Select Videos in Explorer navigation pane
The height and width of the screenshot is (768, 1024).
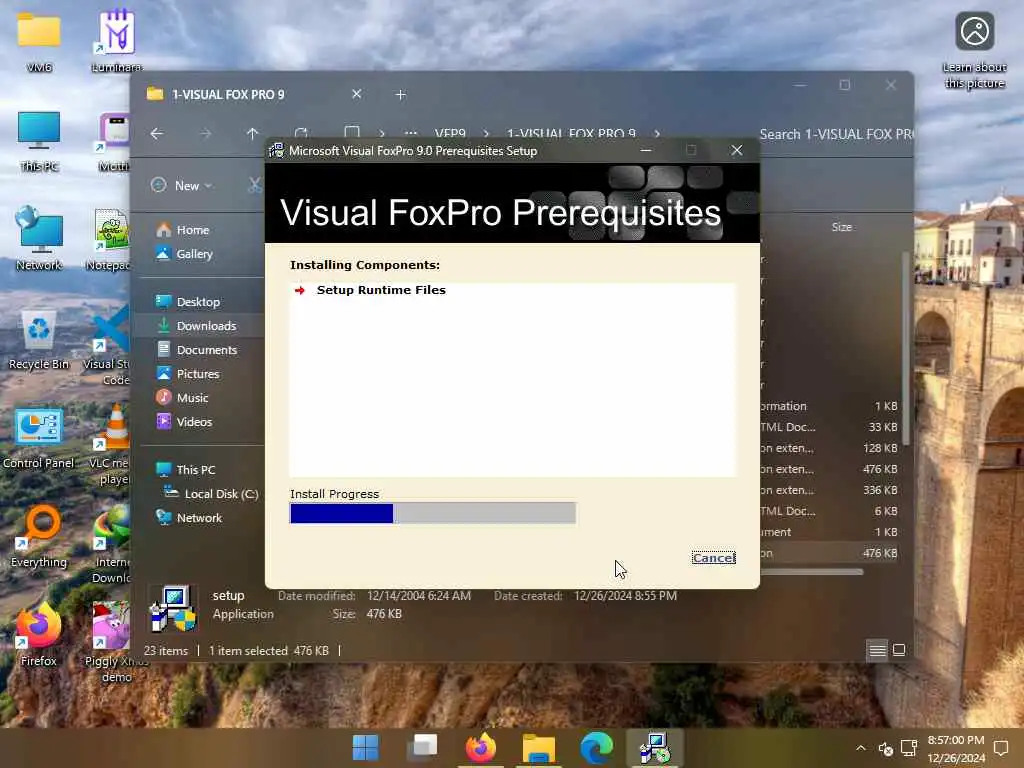184,422
